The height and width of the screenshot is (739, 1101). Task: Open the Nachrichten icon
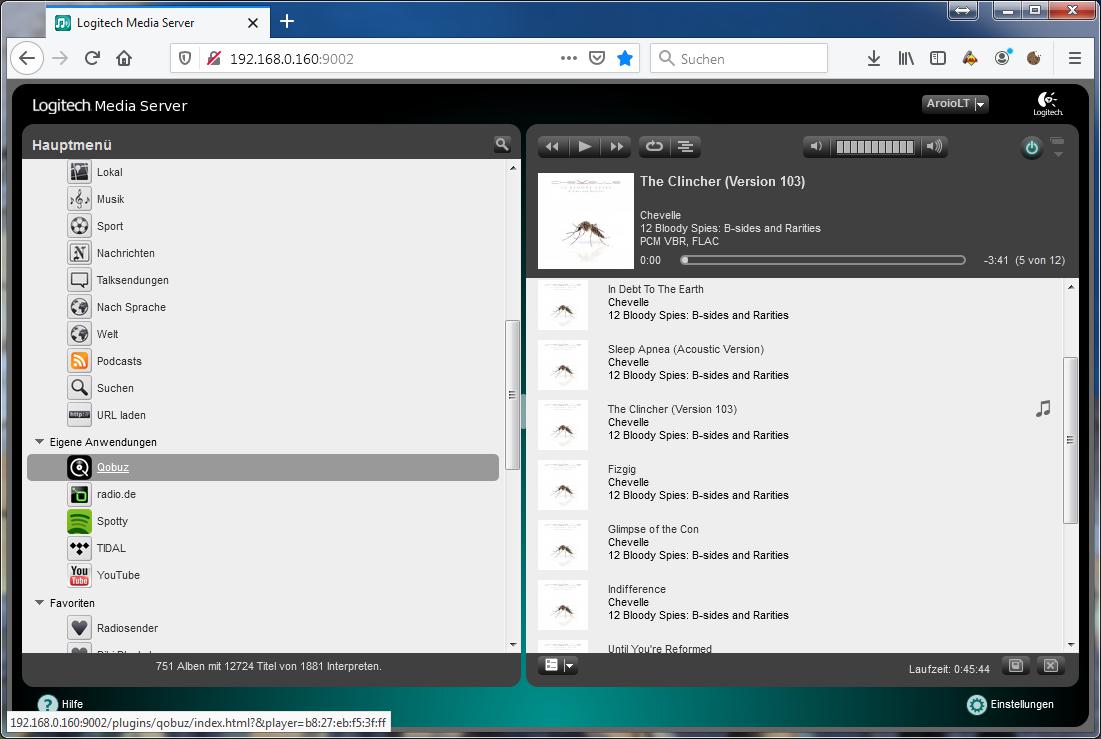[x=79, y=253]
